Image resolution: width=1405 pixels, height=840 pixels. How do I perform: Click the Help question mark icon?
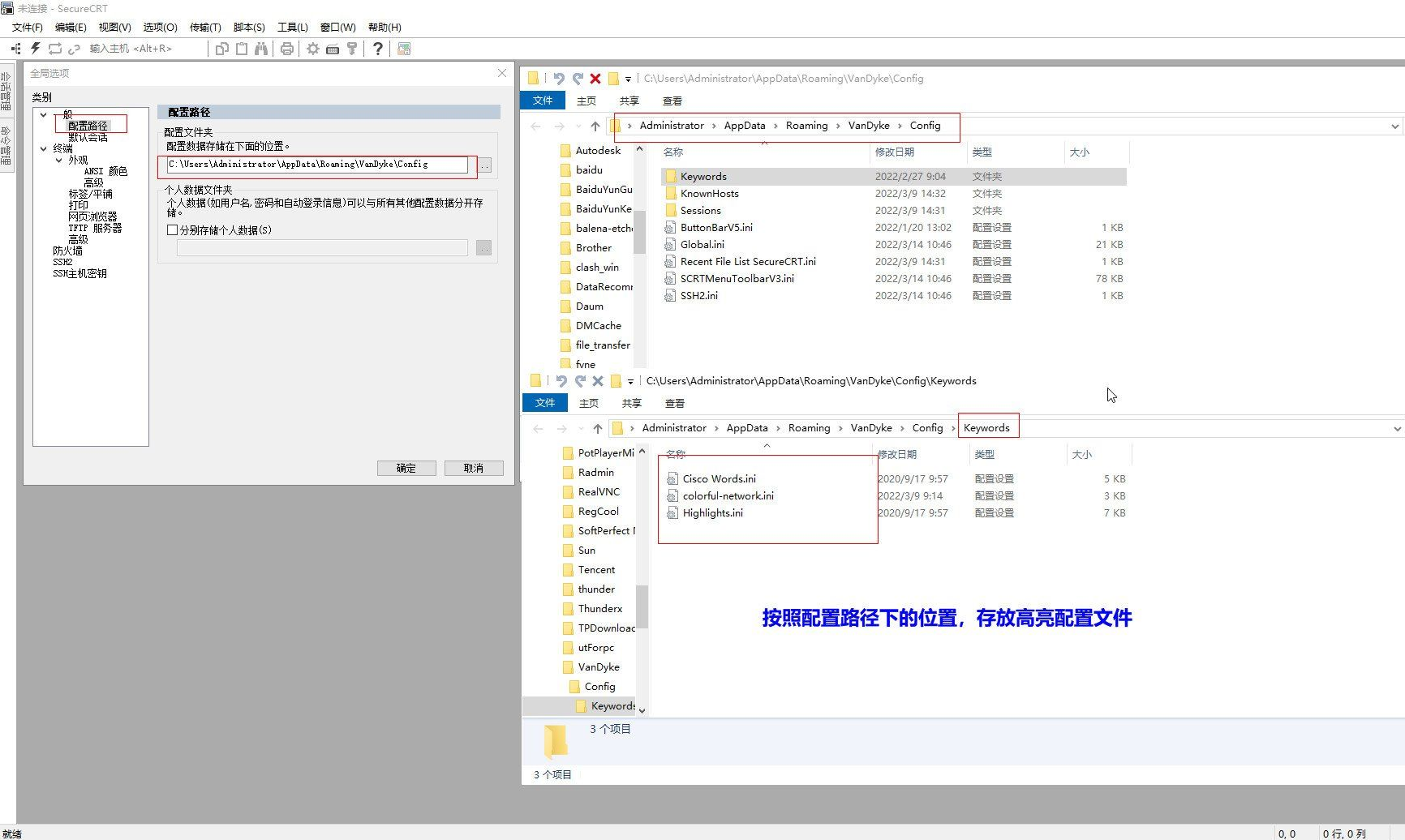tap(378, 49)
